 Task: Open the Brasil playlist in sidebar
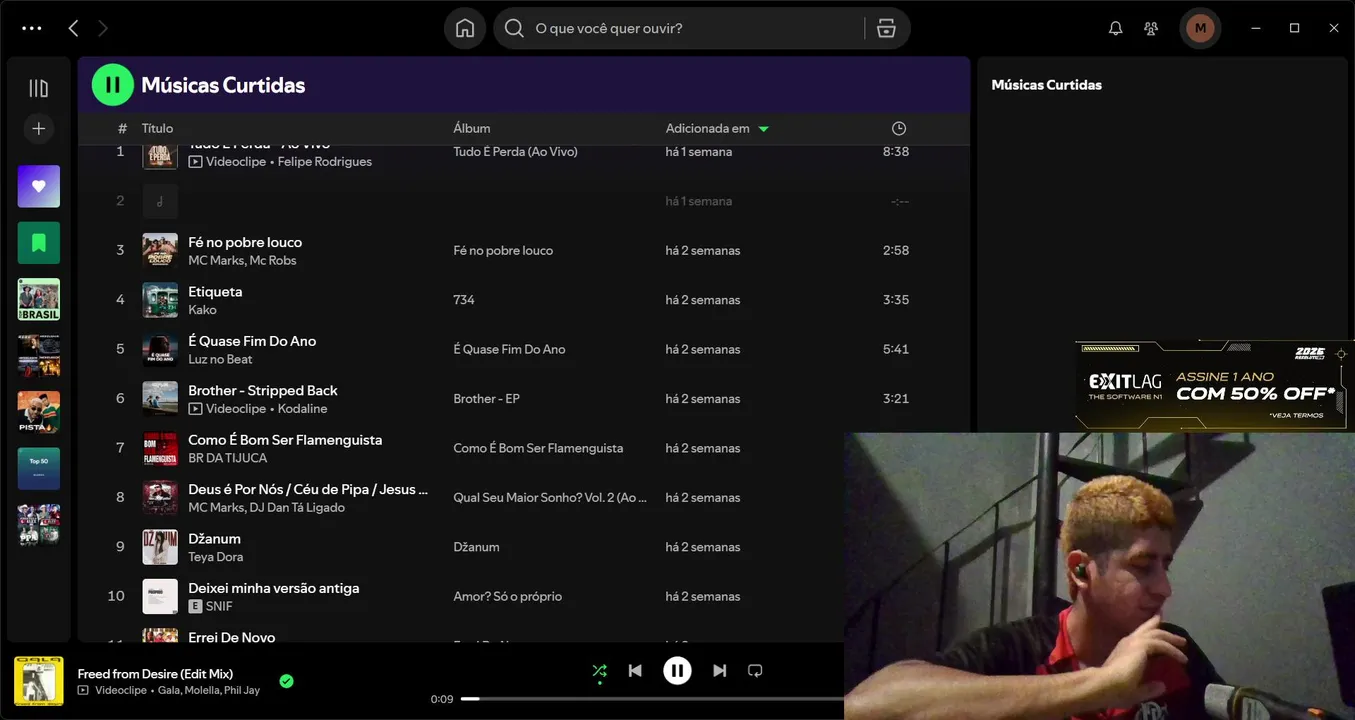[x=39, y=299]
